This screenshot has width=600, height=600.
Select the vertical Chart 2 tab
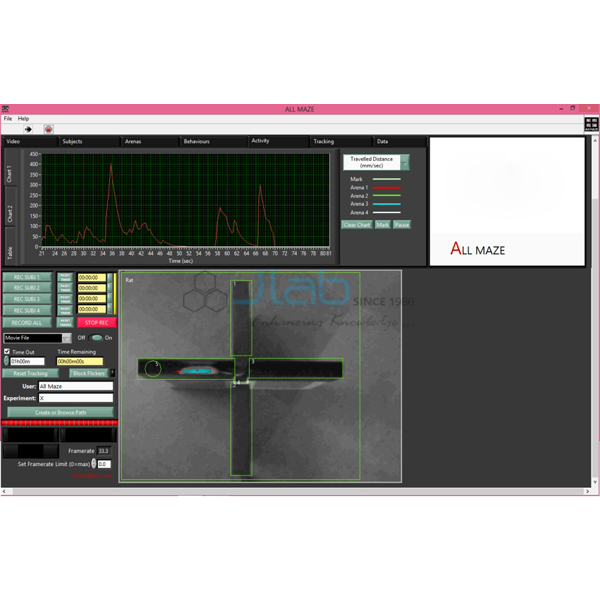[x=10, y=207]
